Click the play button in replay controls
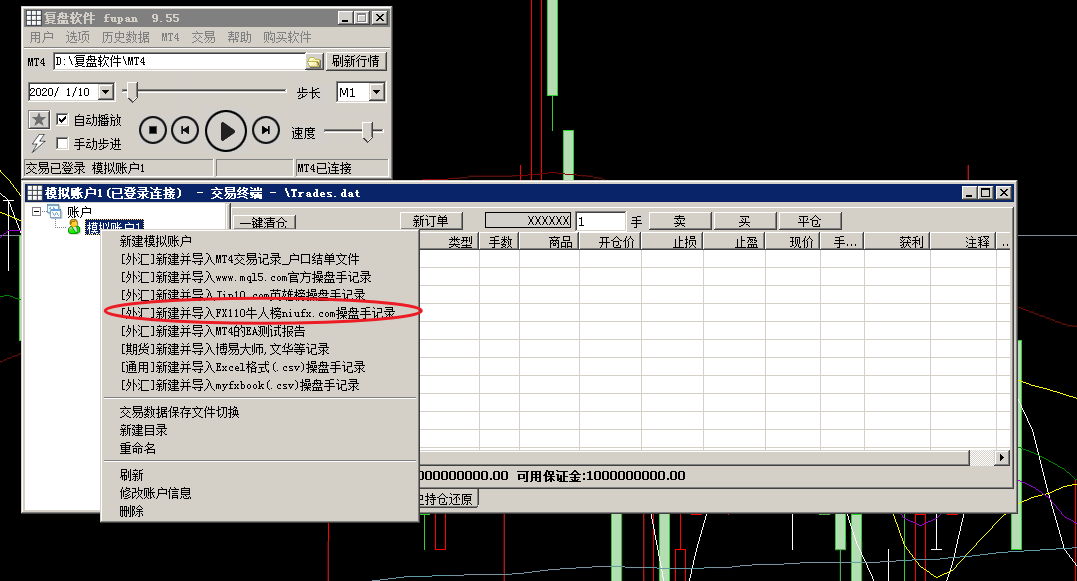1077x581 pixels. click(226, 131)
